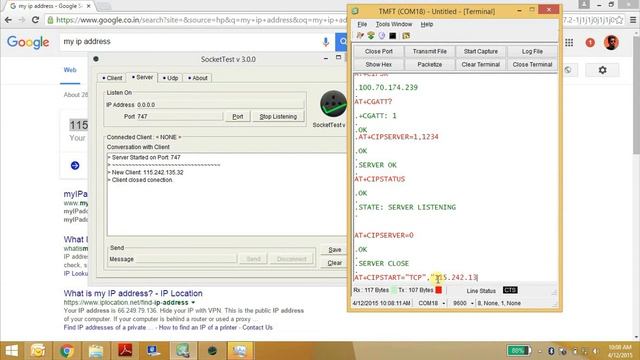Click Message input field in SocketTest
The image size is (640, 360).
click(x=185, y=259)
